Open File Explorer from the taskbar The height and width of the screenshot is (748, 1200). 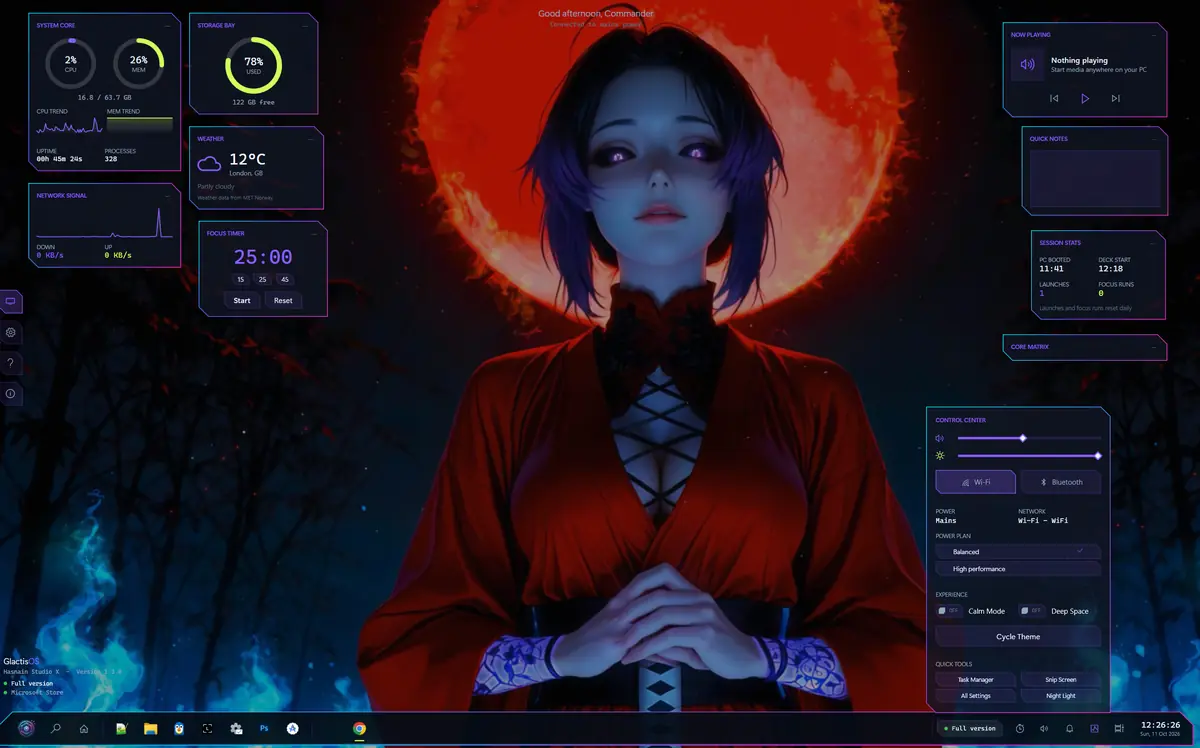pos(150,728)
